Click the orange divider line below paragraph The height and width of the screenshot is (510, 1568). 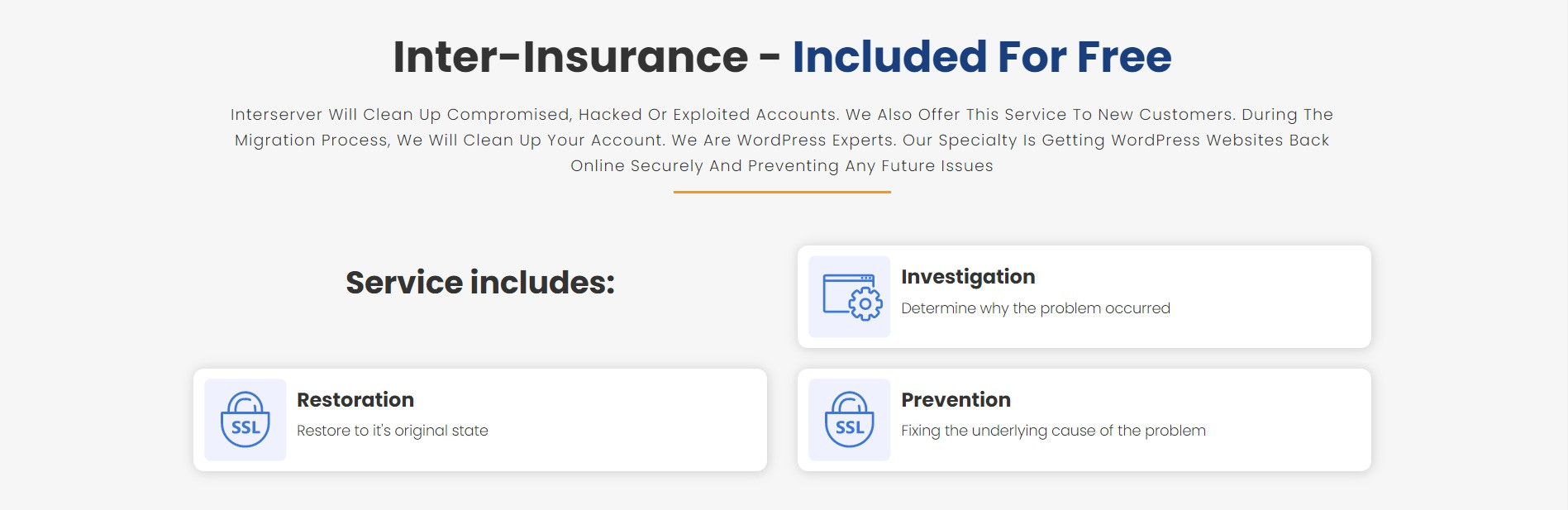pyautogui.click(x=782, y=192)
